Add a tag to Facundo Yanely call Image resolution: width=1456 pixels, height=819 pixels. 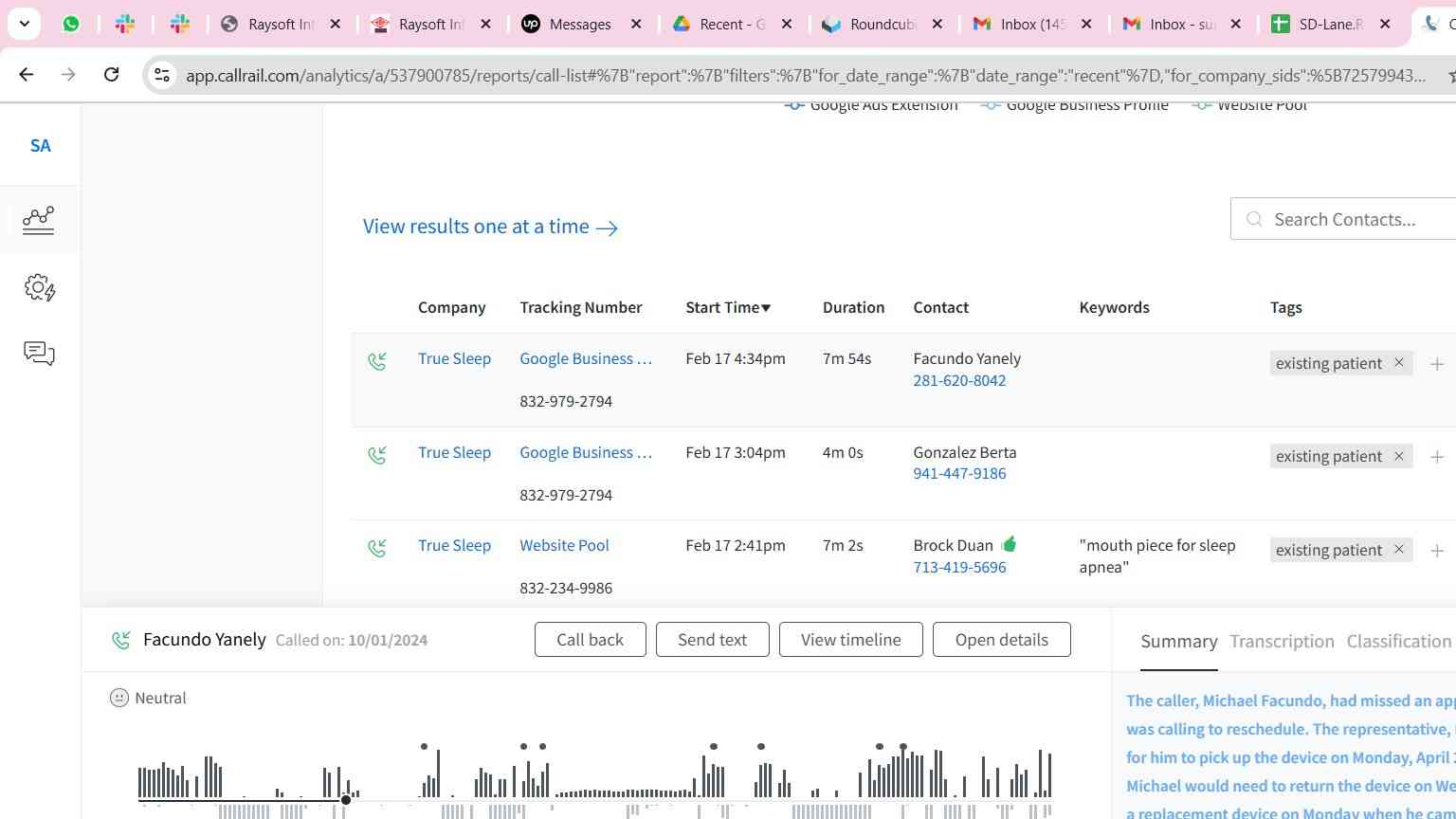coord(1437,363)
